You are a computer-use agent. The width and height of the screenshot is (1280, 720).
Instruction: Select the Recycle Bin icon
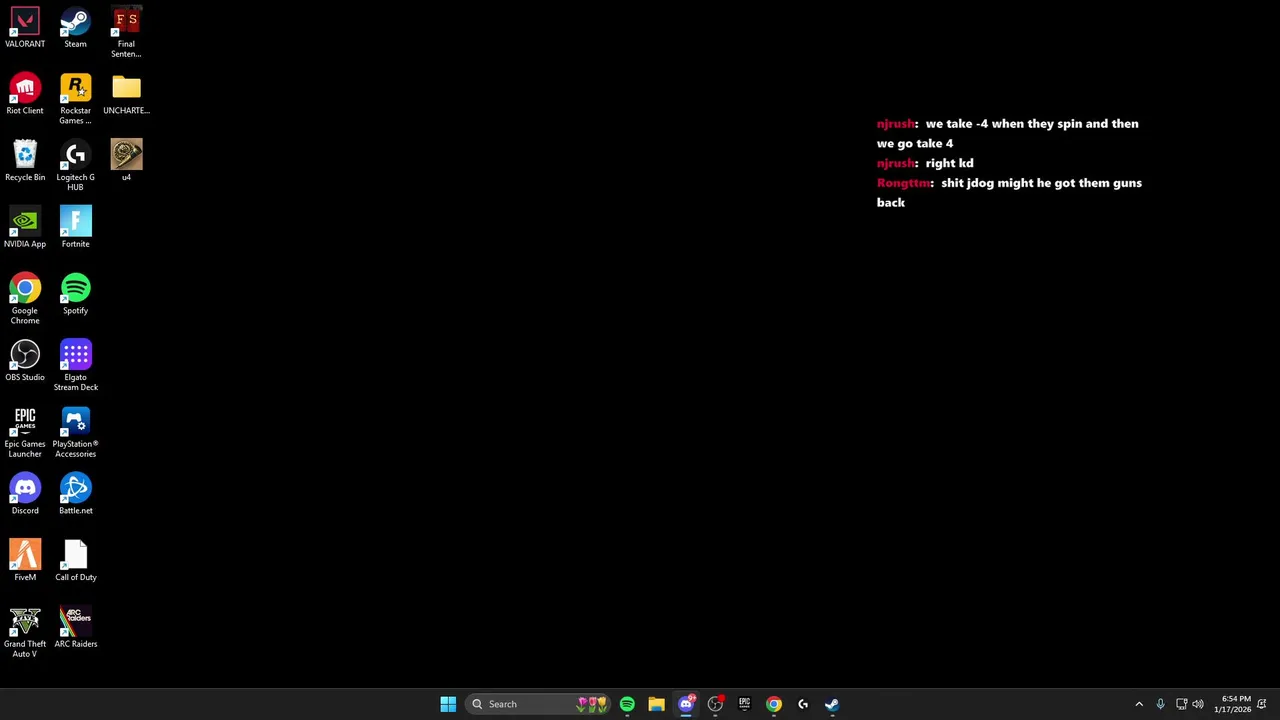pos(25,162)
